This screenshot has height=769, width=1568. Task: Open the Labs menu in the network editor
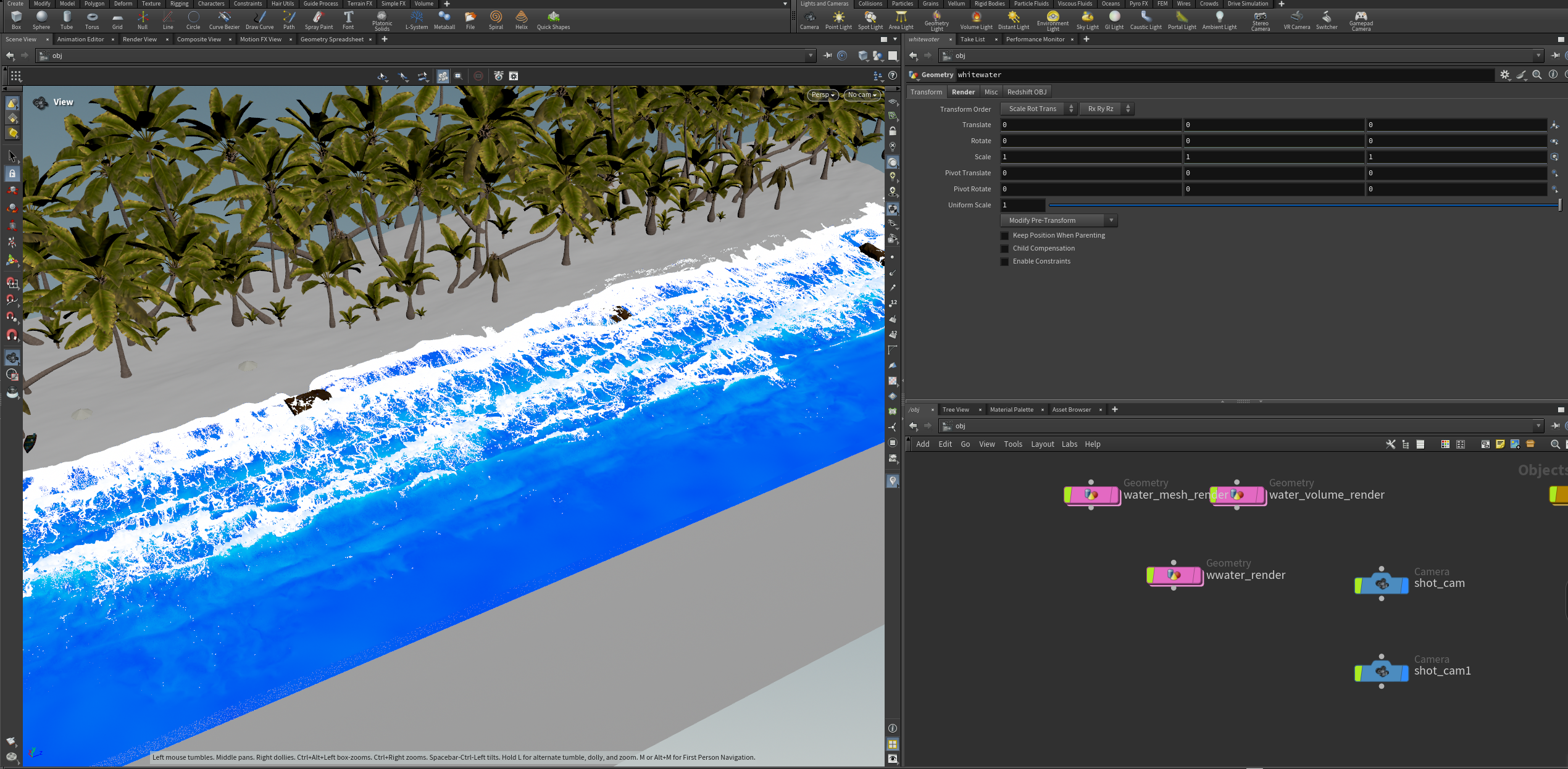coord(1070,444)
